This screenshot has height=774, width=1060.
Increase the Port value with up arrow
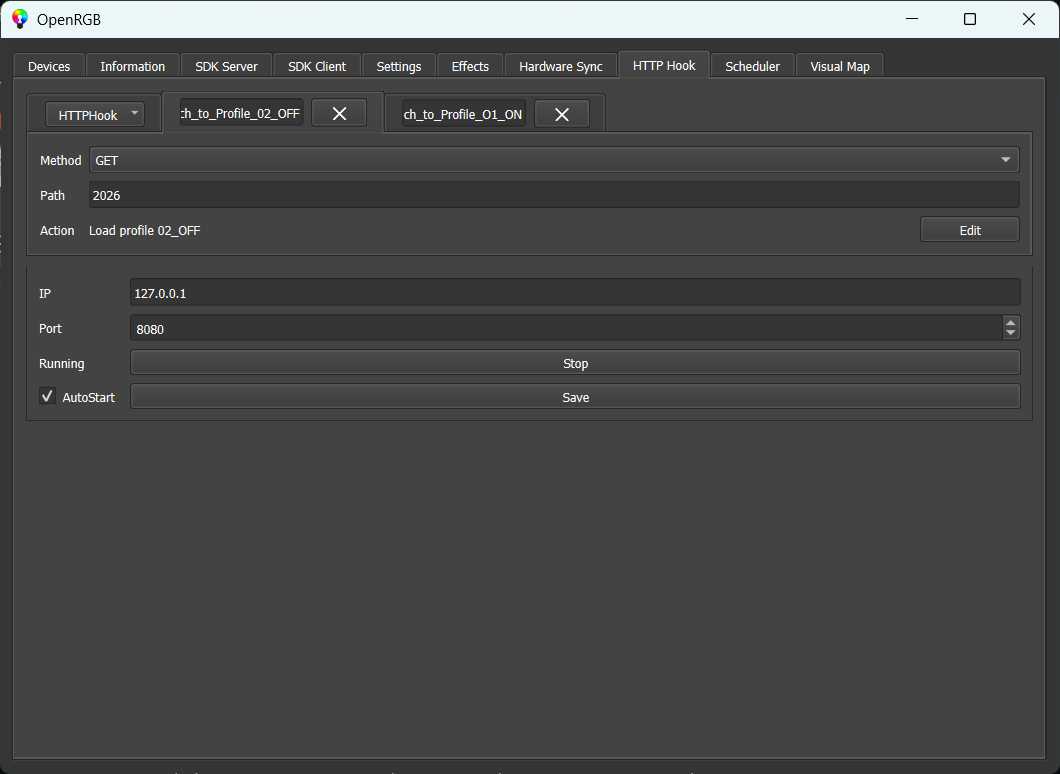(1011, 322)
